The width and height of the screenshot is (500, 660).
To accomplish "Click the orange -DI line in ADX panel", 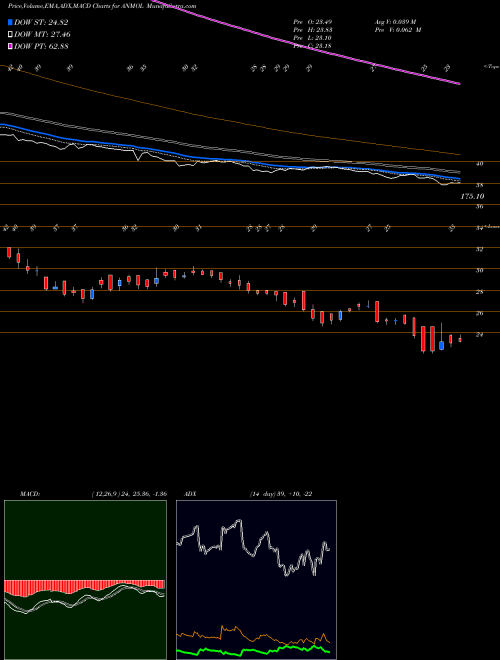I will (x=253, y=636).
